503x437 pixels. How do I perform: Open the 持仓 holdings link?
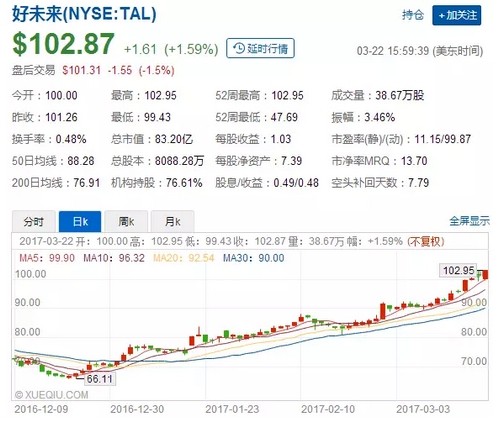[413, 15]
